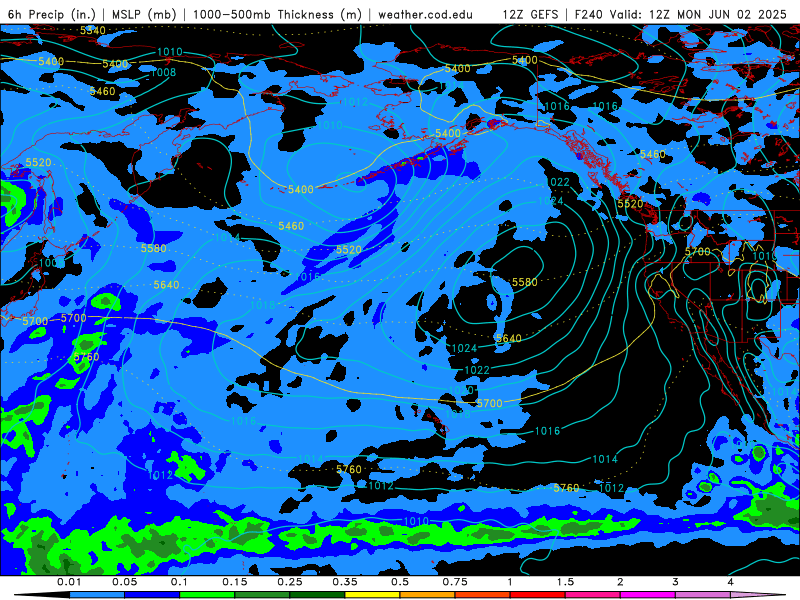Click the "F240" forecast hour label
800x600 pixels.
590,14
